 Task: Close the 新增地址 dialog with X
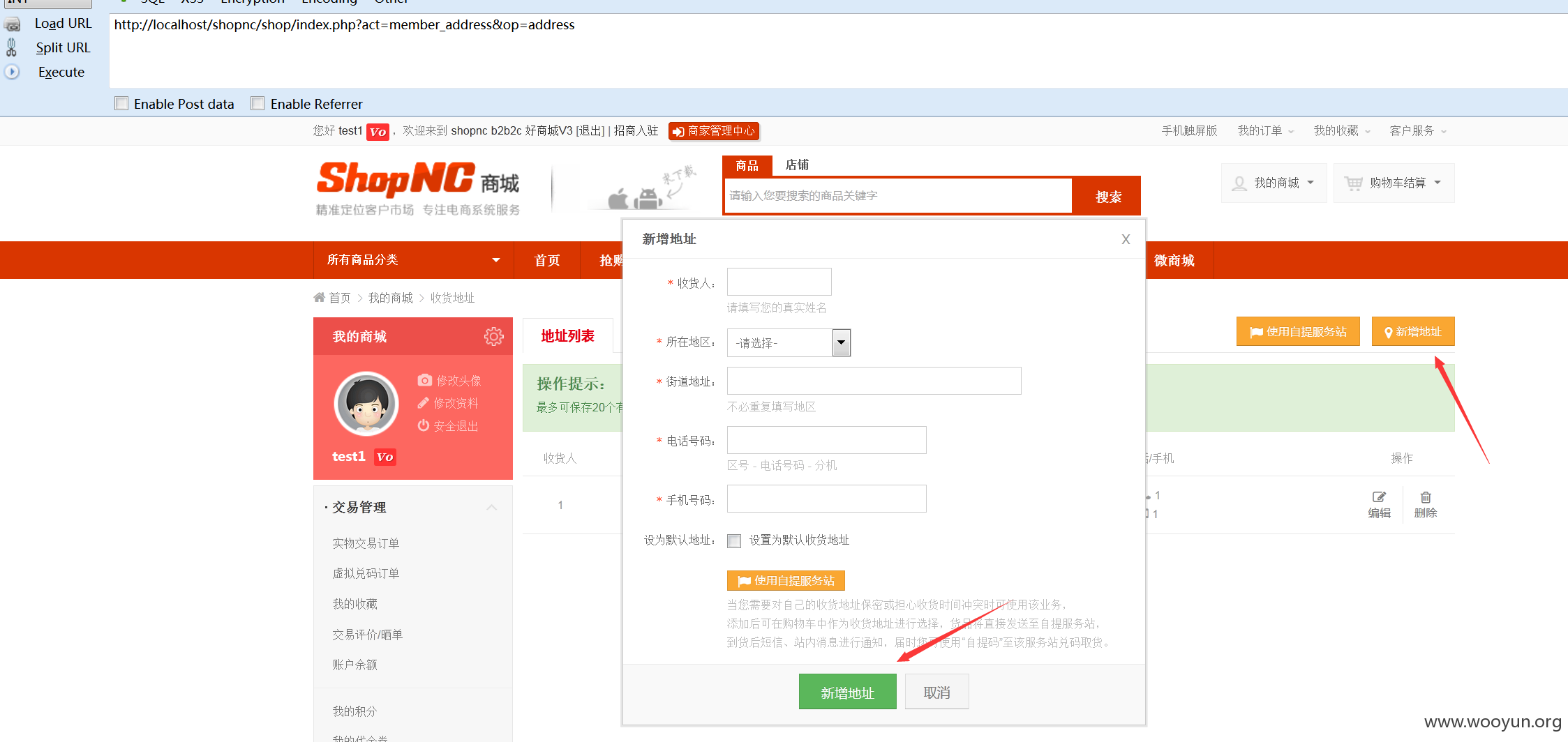1126,239
